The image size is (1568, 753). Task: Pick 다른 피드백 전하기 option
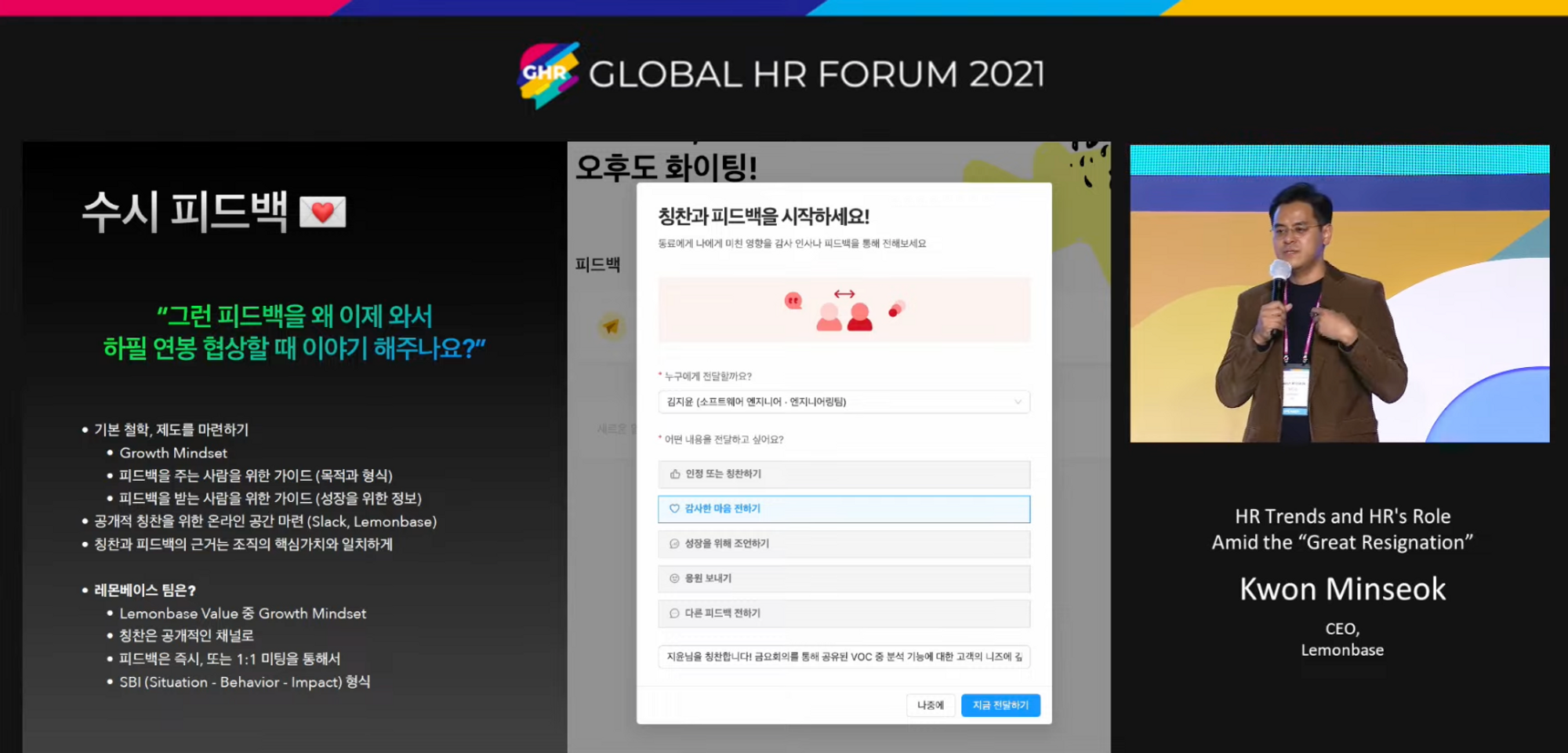click(844, 613)
